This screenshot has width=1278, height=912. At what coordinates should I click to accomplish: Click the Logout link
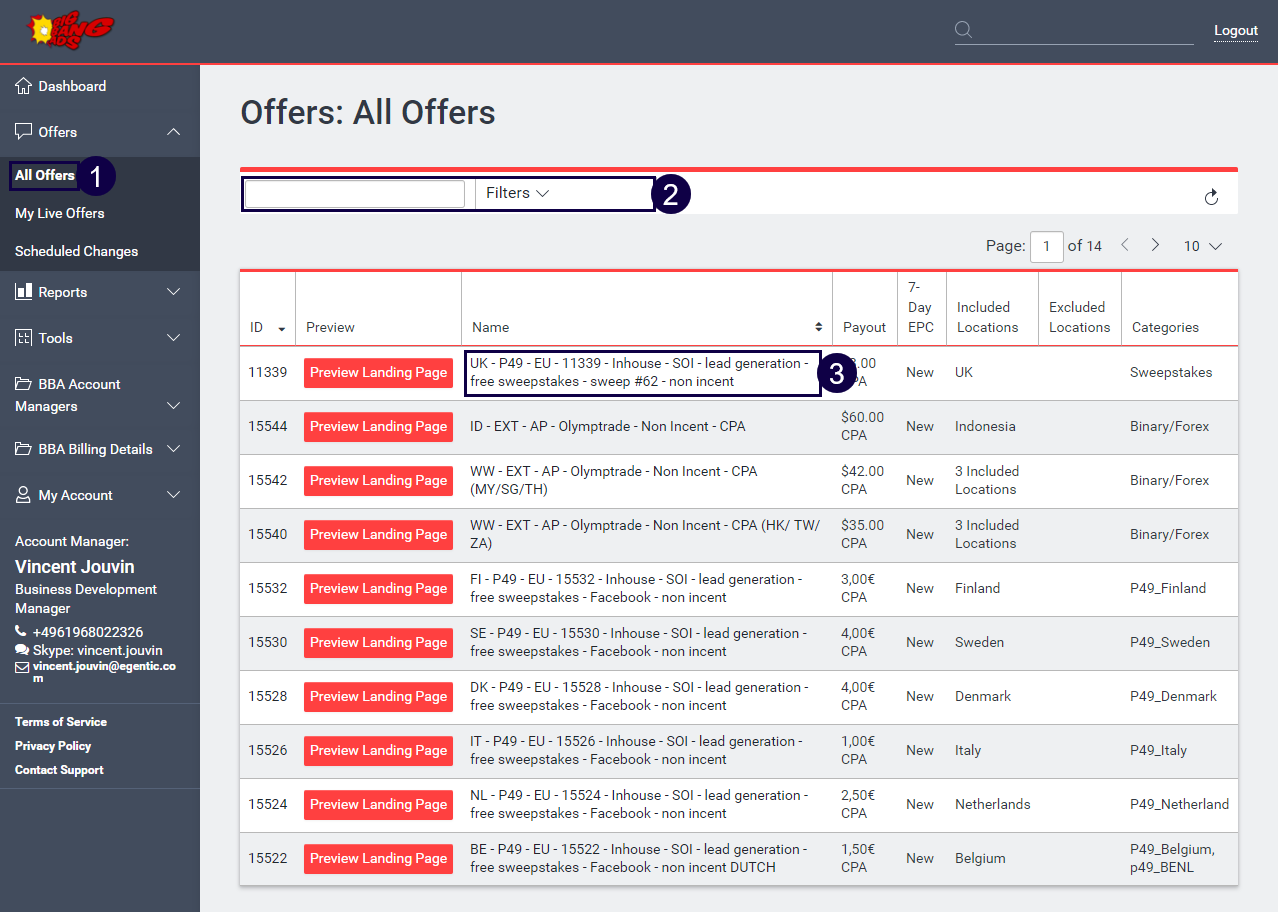coord(1235,30)
